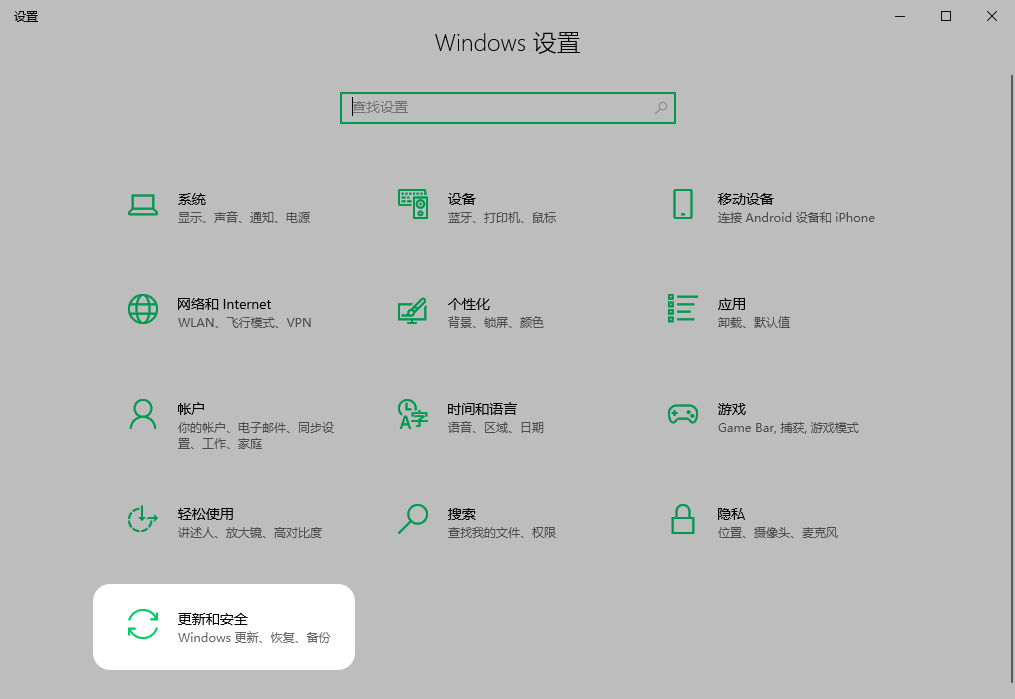Click text Game Bar, 捕获, 游戏模式
1015x699 pixels.
(788, 427)
